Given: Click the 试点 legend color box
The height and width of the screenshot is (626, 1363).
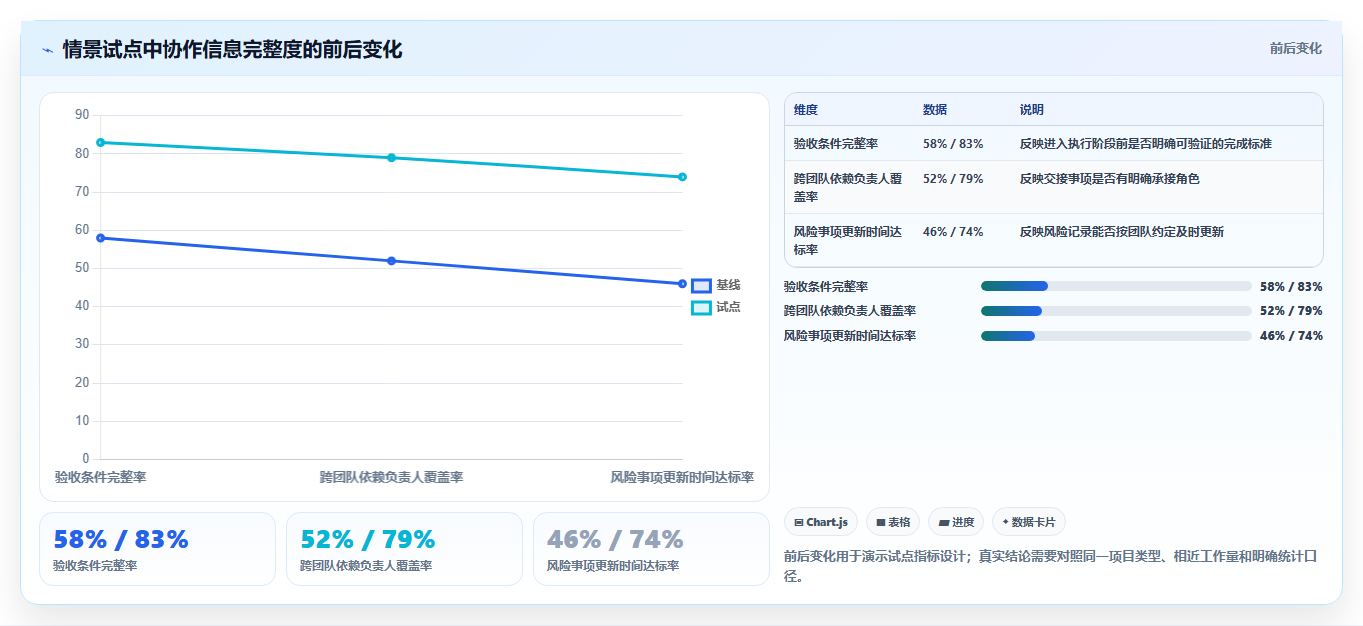Looking at the screenshot, I should coord(701,308).
